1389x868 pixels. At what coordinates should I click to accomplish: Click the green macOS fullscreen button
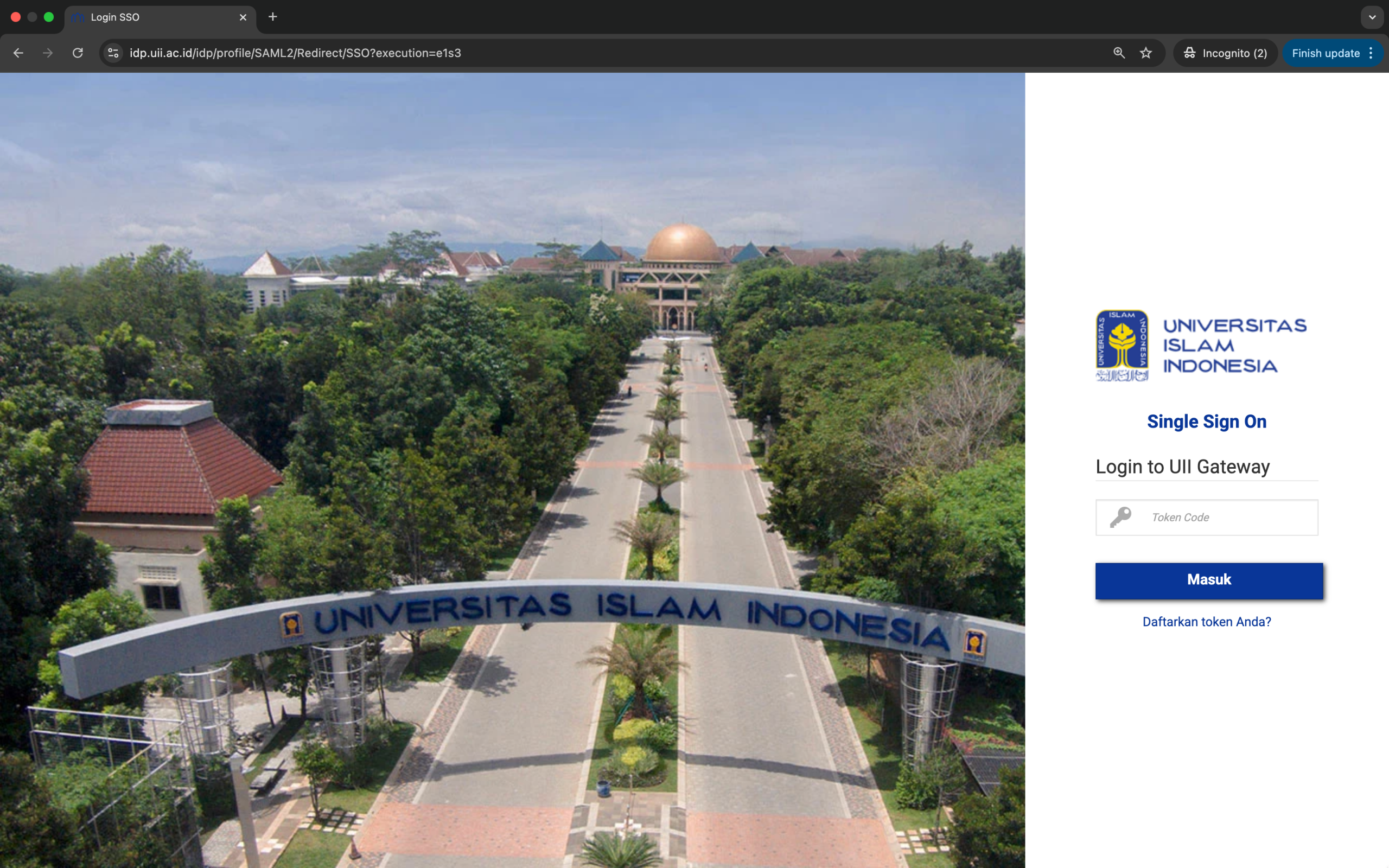(49, 17)
